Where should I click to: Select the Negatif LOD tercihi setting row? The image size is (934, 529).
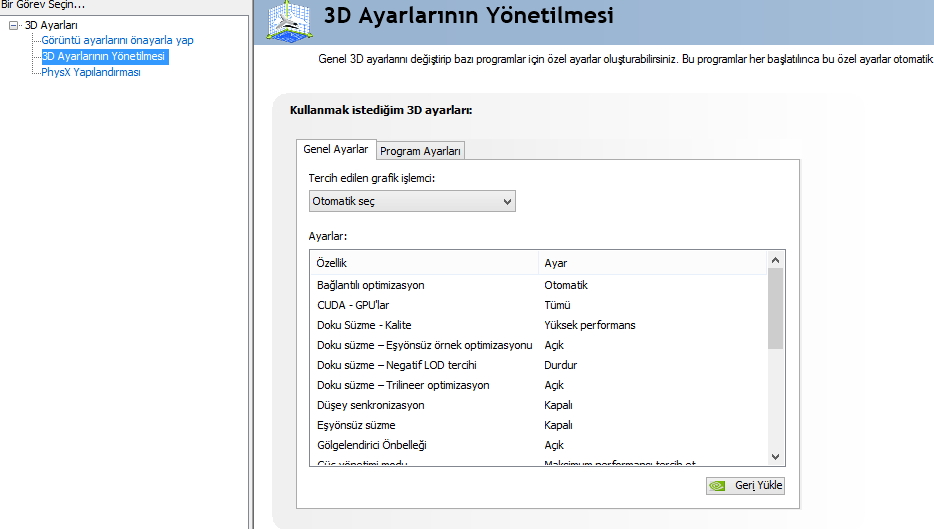tap(397, 365)
